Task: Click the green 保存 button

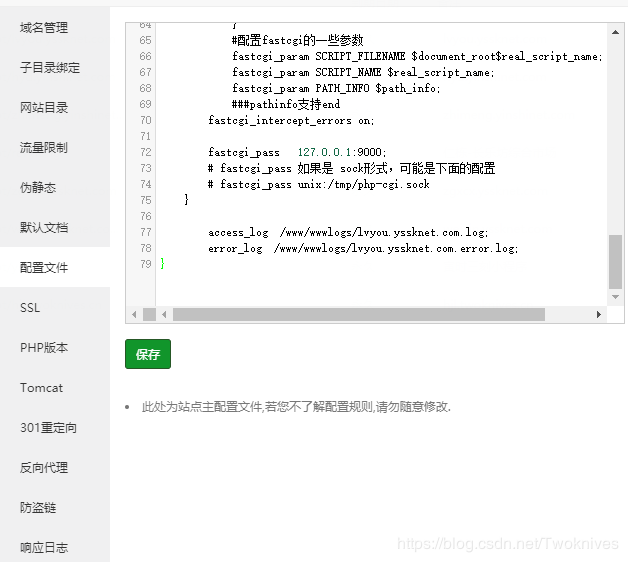Action: pyautogui.click(x=148, y=354)
